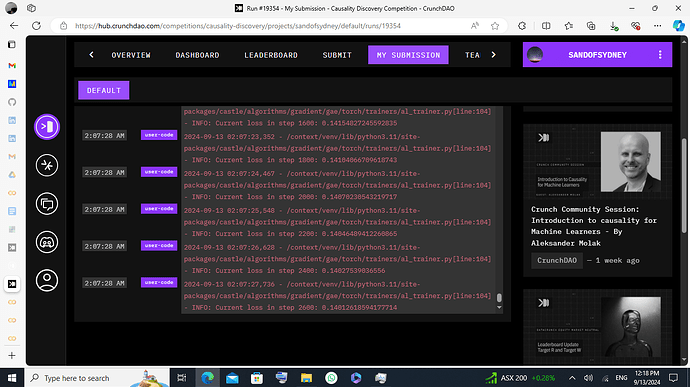Open the notification center icon
This screenshot has height=387, width=690.
coord(673,378)
